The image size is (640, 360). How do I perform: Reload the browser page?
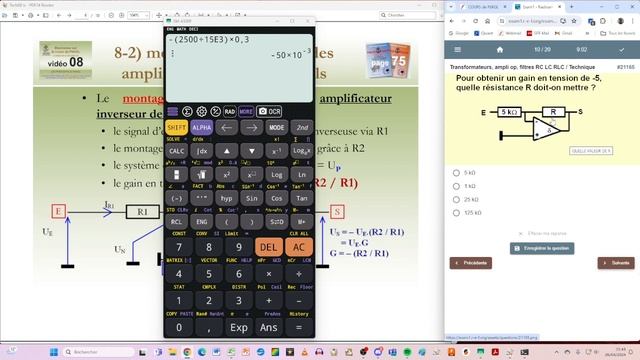pos(476,21)
